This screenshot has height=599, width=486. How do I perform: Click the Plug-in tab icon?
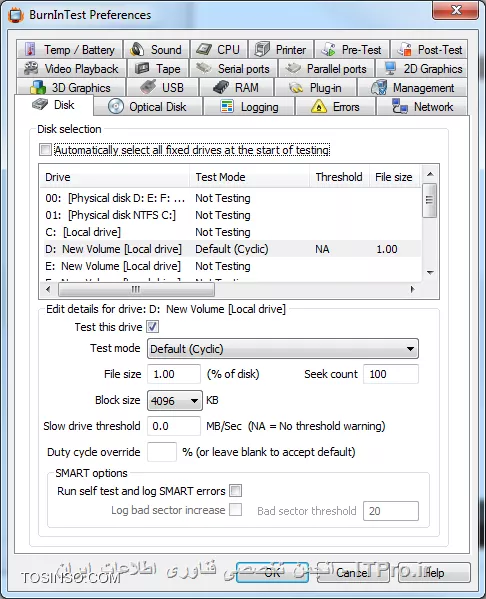tap(296, 88)
